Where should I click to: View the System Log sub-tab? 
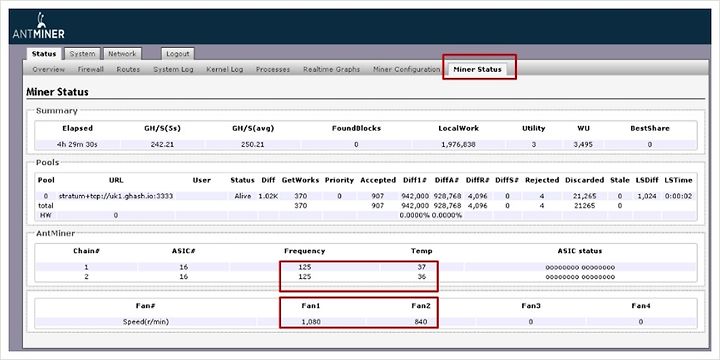click(x=173, y=69)
